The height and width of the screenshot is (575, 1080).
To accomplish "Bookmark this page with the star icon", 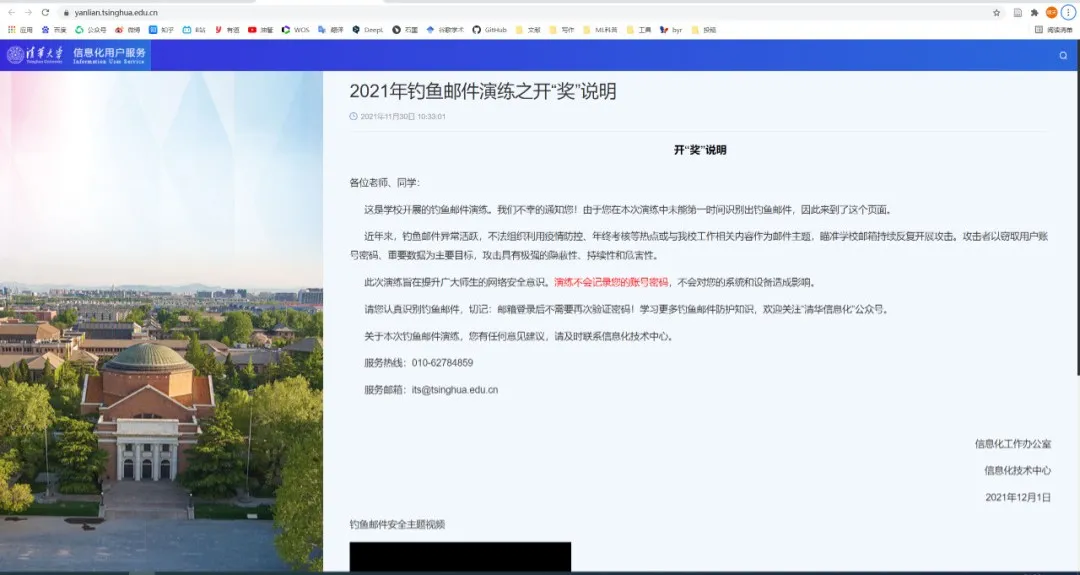I will [996, 12].
